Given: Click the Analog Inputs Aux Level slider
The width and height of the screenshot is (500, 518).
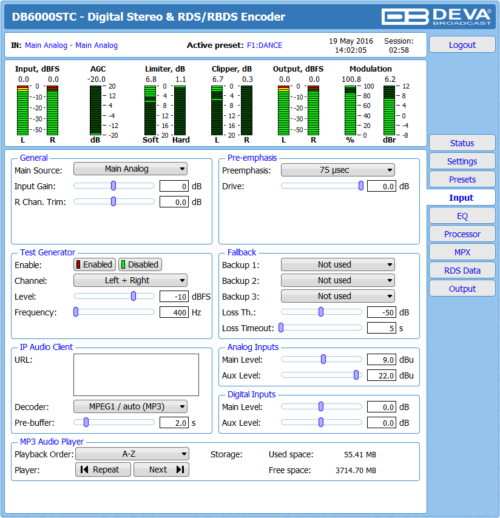Looking at the screenshot, I should coord(321,375).
